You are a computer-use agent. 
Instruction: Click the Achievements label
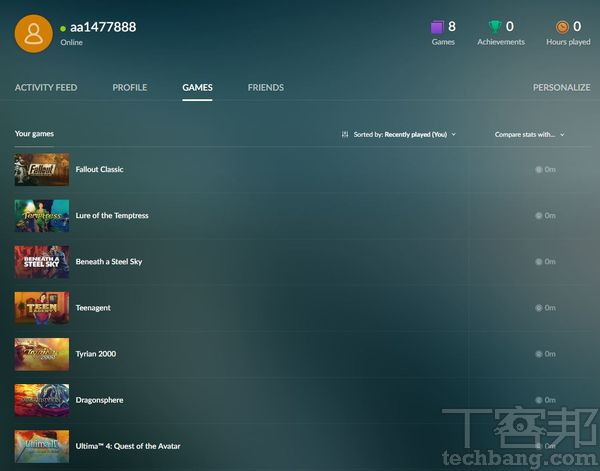pos(501,42)
